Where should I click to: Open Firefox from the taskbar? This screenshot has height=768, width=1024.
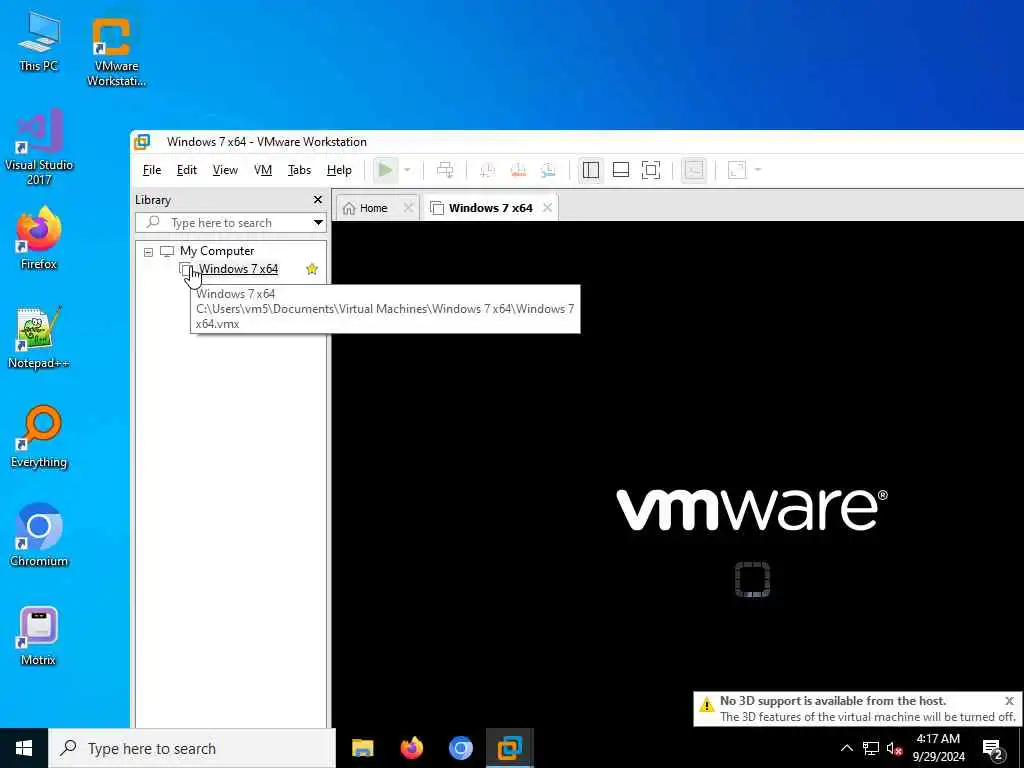click(x=411, y=748)
